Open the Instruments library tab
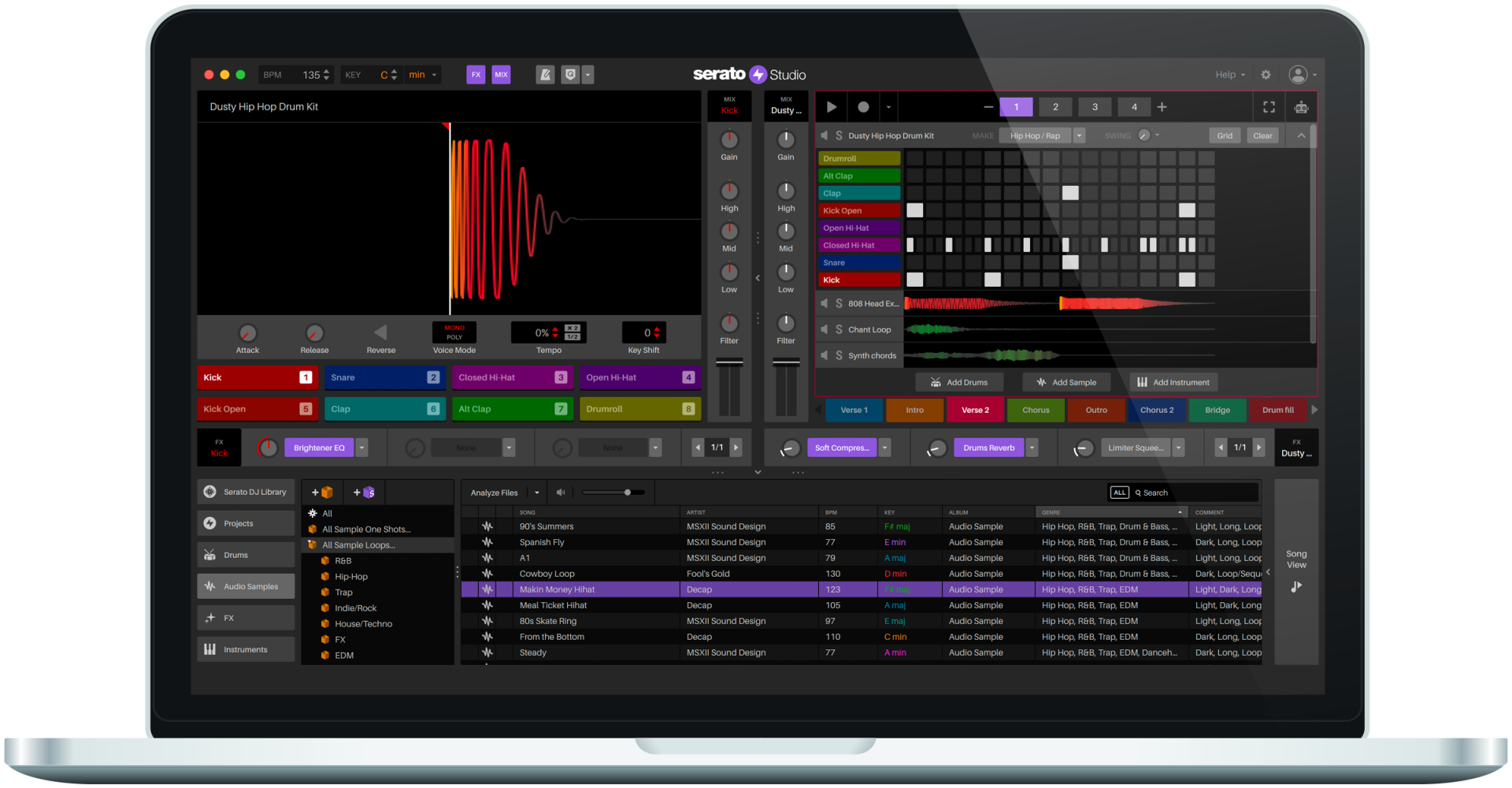The height and width of the screenshot is (788, 1512). [246, 649]
